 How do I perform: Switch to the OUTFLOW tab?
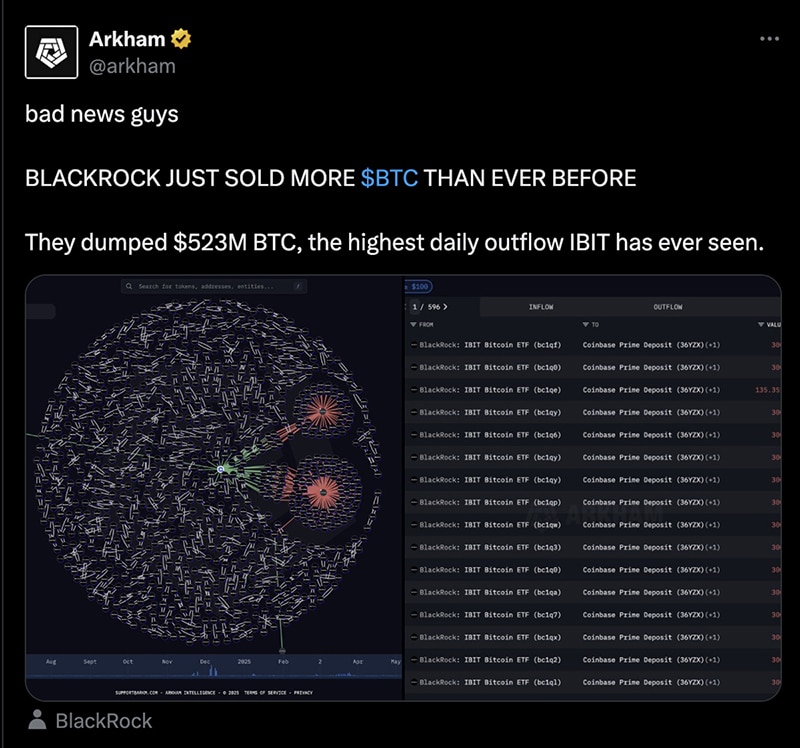pyautogui.click(x=671, y=307)
